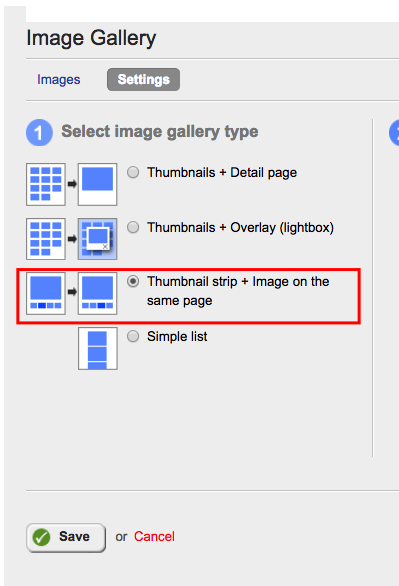The height and width of the screenshot is (586, 399).
Task: Select the Simple list radio button
Action: tap(133, 336)
